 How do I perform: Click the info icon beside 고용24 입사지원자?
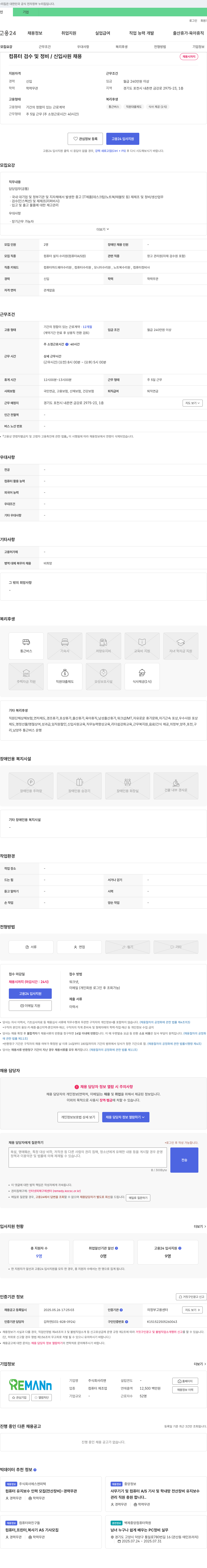(x=180, y=1248)
